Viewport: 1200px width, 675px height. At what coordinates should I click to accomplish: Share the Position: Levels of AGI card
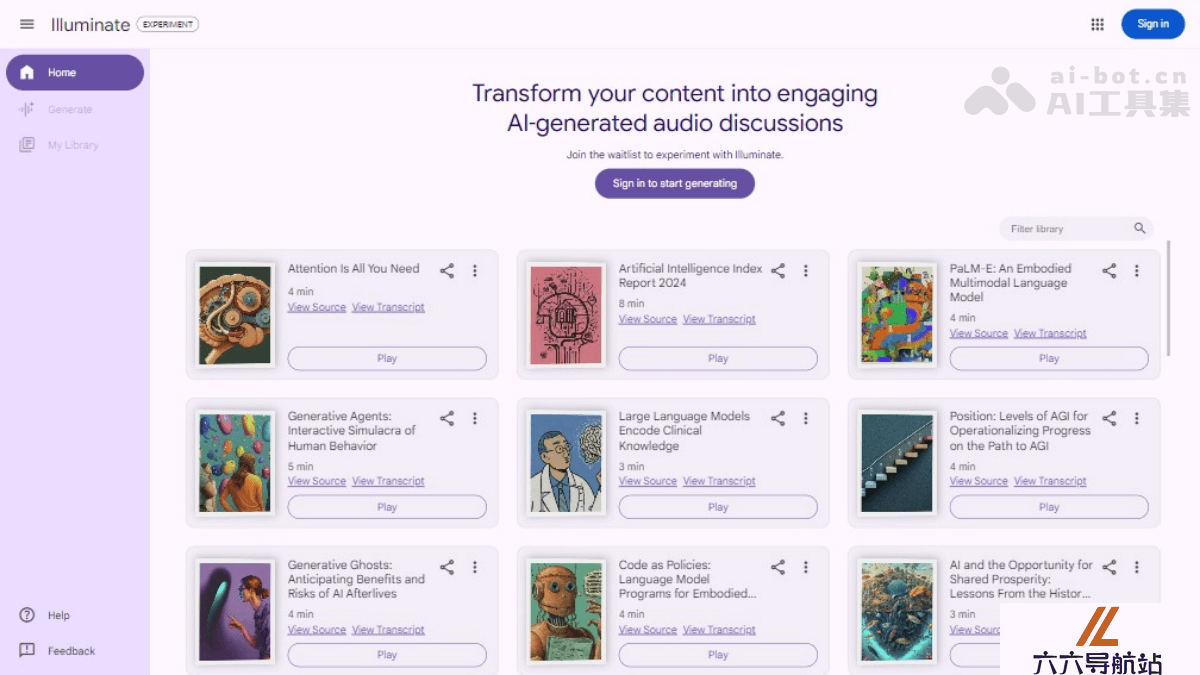[x=1109, y=418]
